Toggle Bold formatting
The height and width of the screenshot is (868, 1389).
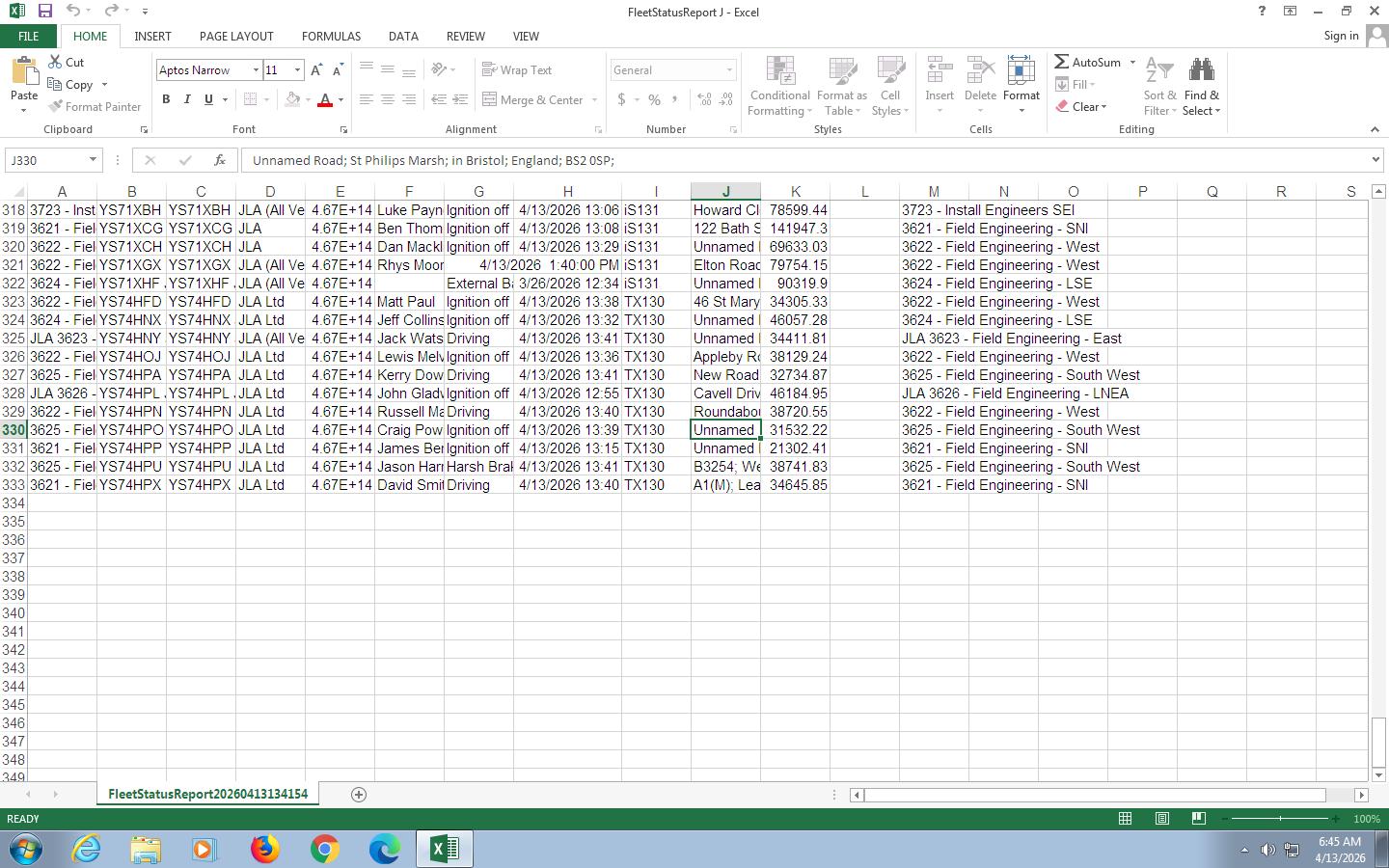[x=166, y=99]
